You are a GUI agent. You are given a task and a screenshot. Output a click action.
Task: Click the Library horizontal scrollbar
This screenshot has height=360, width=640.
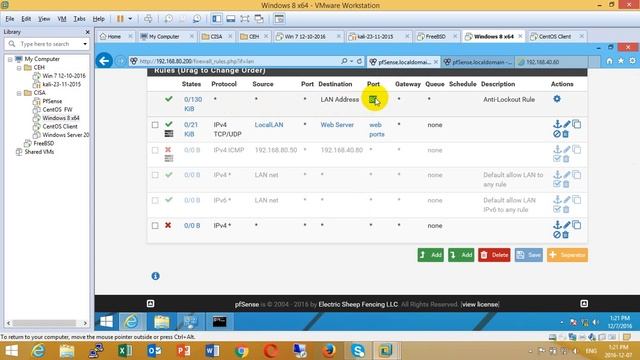(44, 323)
